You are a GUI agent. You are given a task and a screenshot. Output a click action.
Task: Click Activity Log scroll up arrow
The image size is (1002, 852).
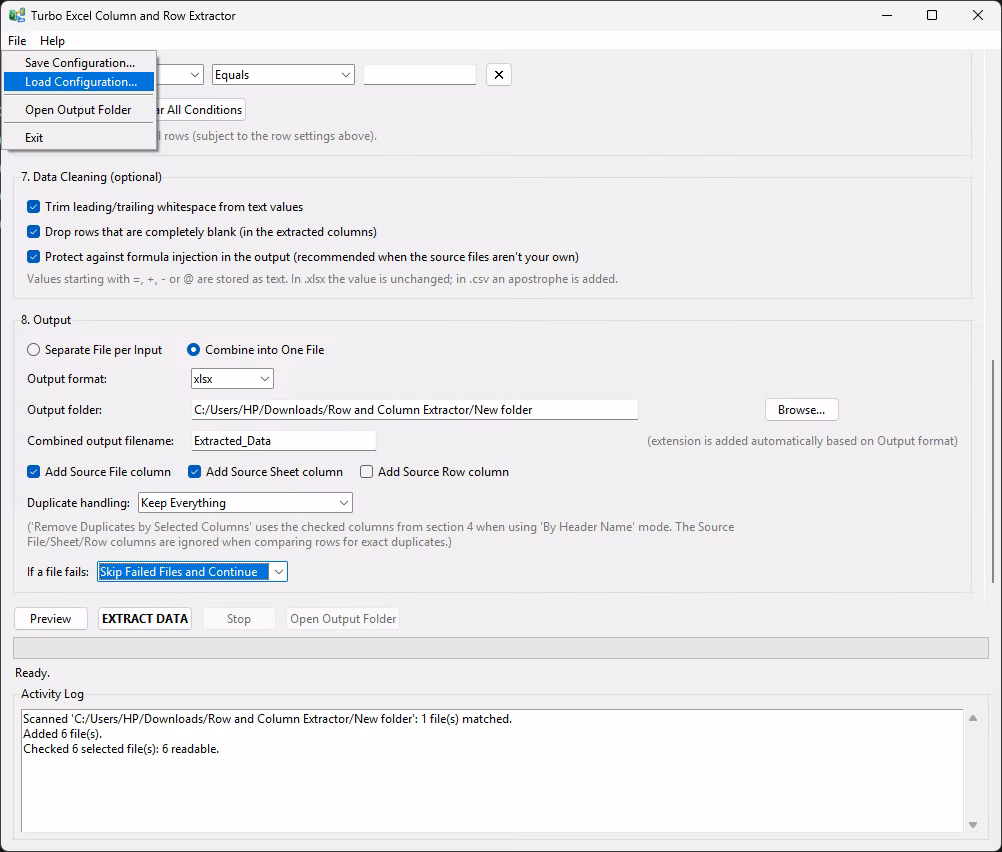tap(973, 718)
